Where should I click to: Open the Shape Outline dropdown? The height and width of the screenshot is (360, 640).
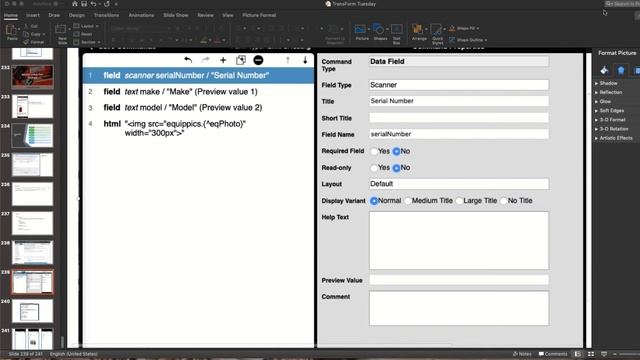(468, 40)
